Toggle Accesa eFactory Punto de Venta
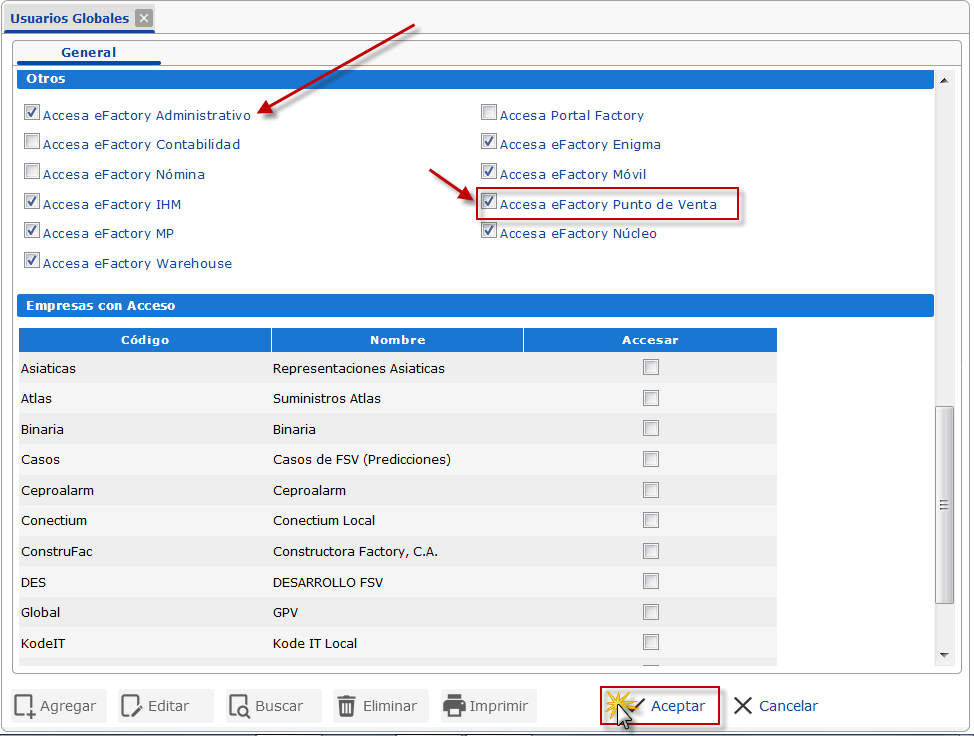 (489, 203)
